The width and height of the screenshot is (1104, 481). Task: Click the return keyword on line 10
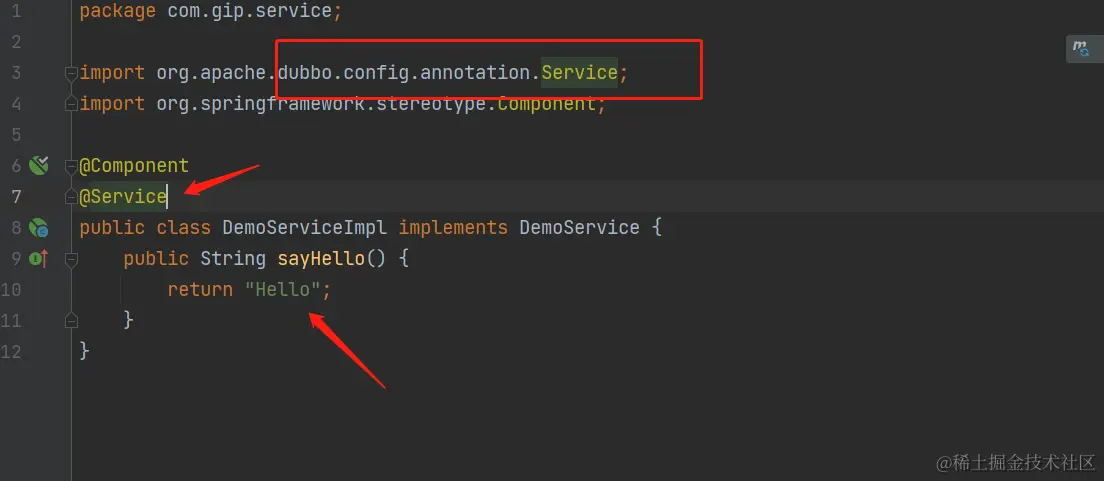click(x=200, y=289)
